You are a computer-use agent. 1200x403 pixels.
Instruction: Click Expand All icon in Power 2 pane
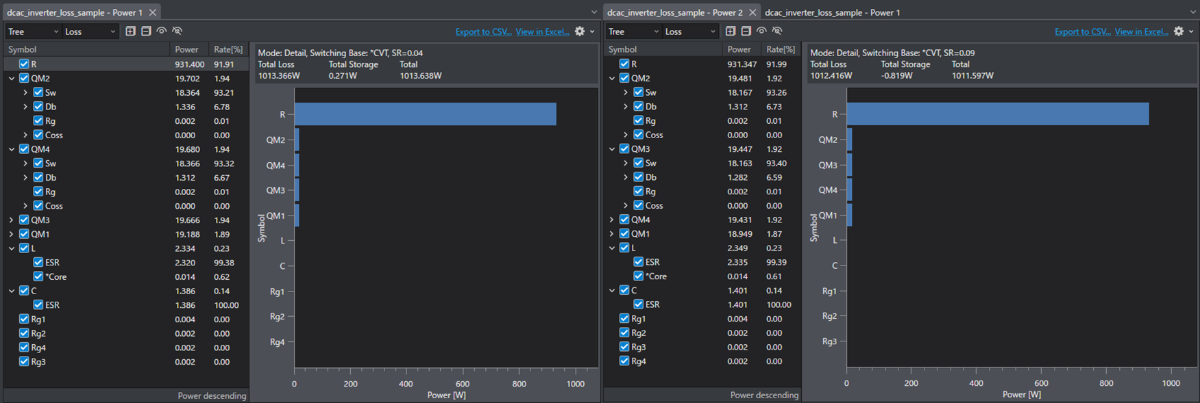(733, 31)
